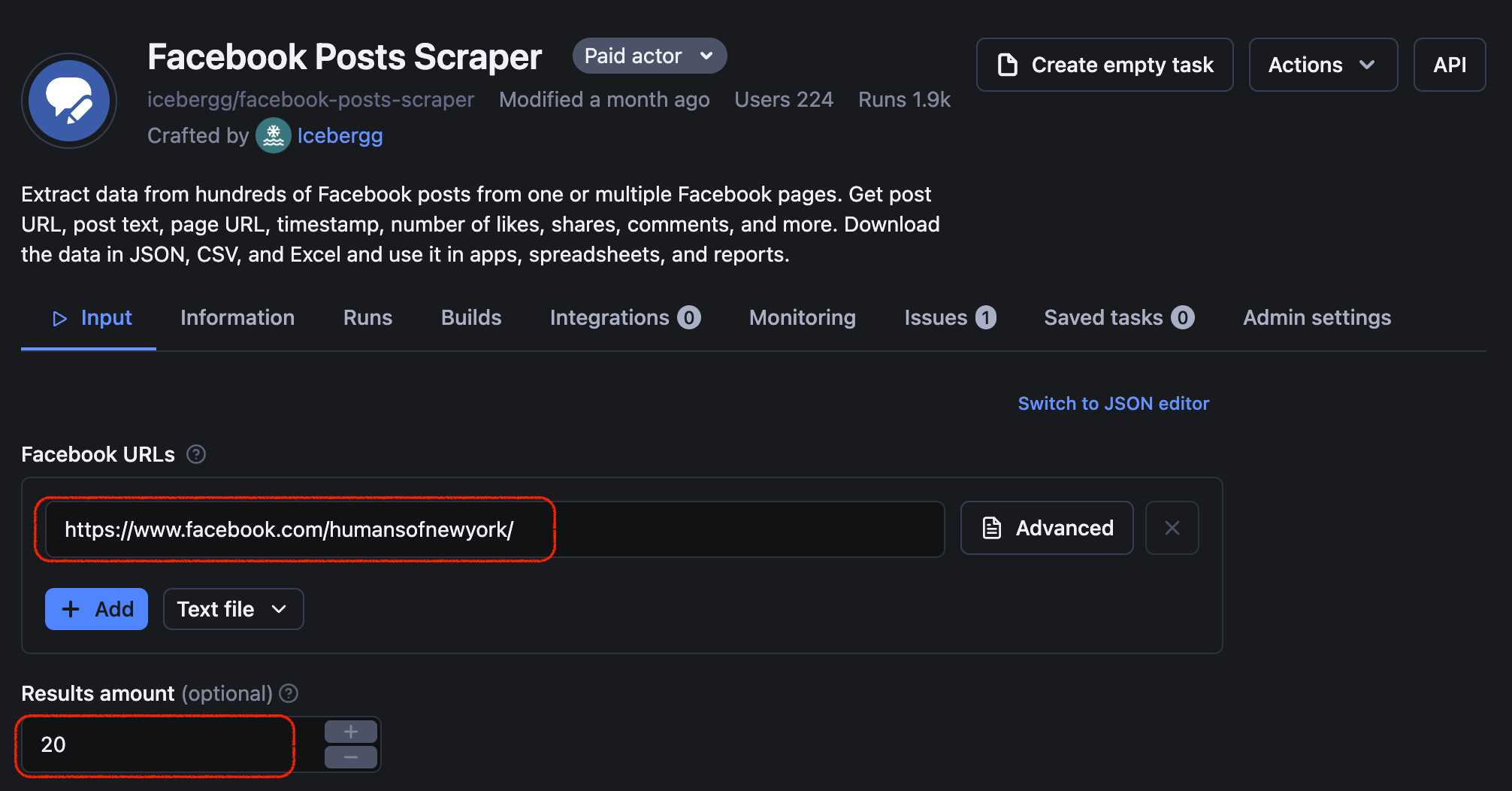
Task: Click the icebergg/facebook-posts-scraper path text
Action: pyautogui.click(x=310, y=99)
